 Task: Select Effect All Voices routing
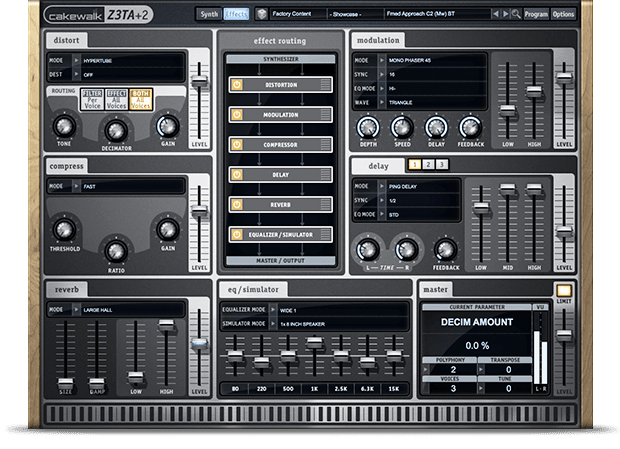pyautogui.click(x=117, y=99)
